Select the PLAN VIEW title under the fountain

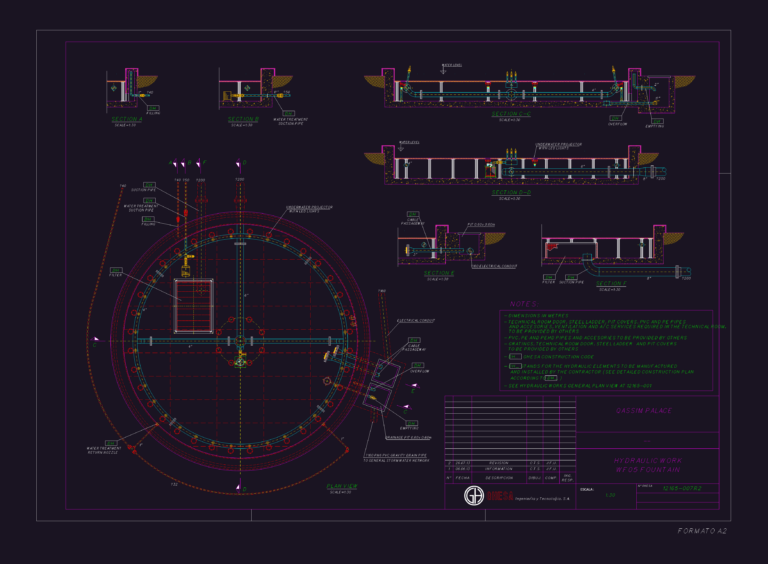click(341, 486)
